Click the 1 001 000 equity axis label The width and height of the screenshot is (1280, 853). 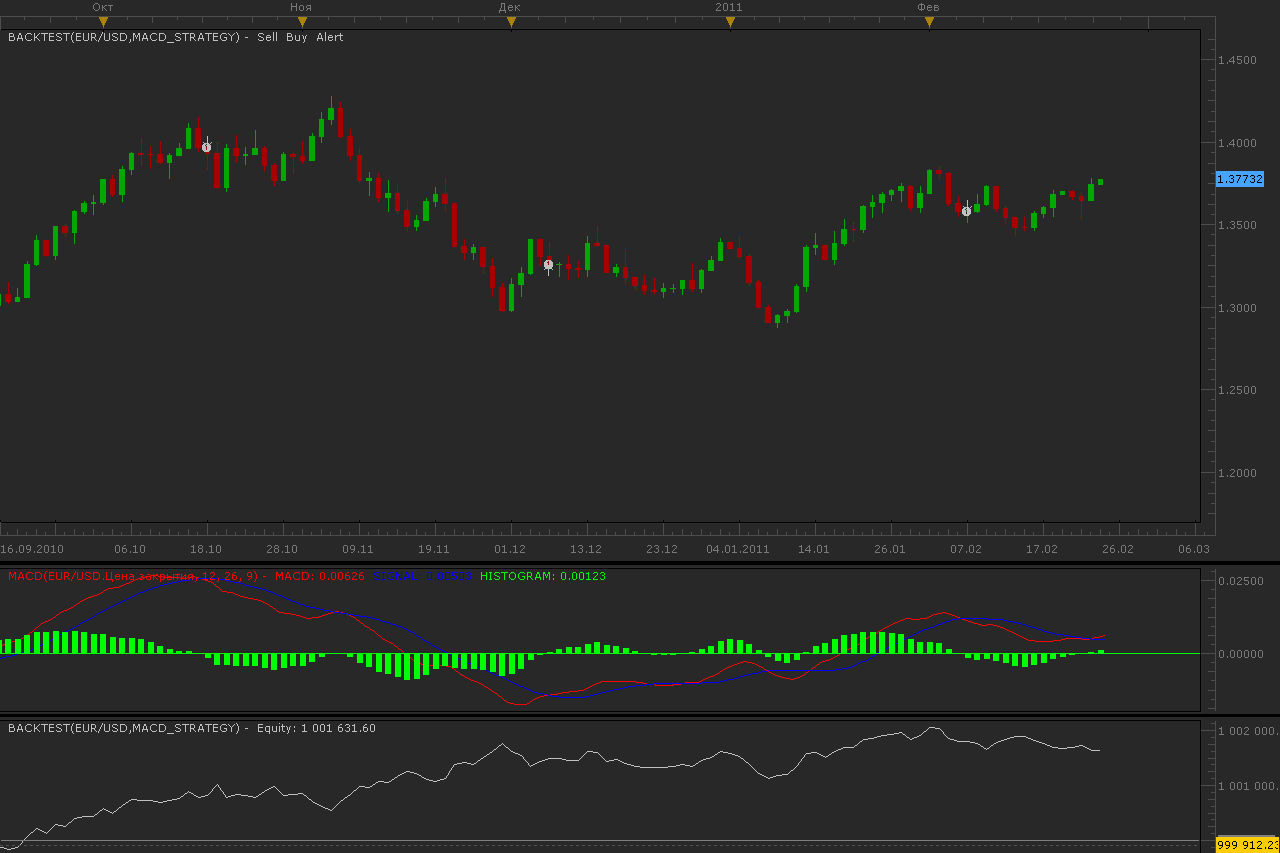click(x=1246, y=786)
